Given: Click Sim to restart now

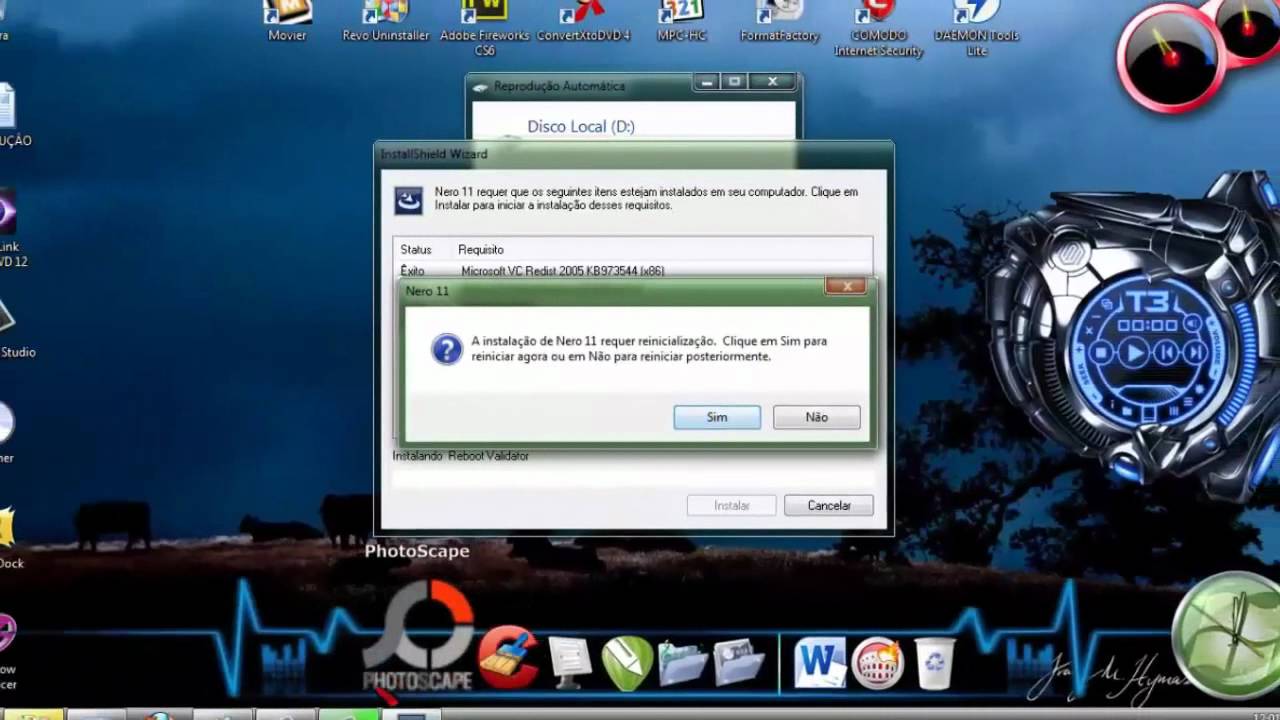Looking at the screenshot, I should click(x=717, y=417).
